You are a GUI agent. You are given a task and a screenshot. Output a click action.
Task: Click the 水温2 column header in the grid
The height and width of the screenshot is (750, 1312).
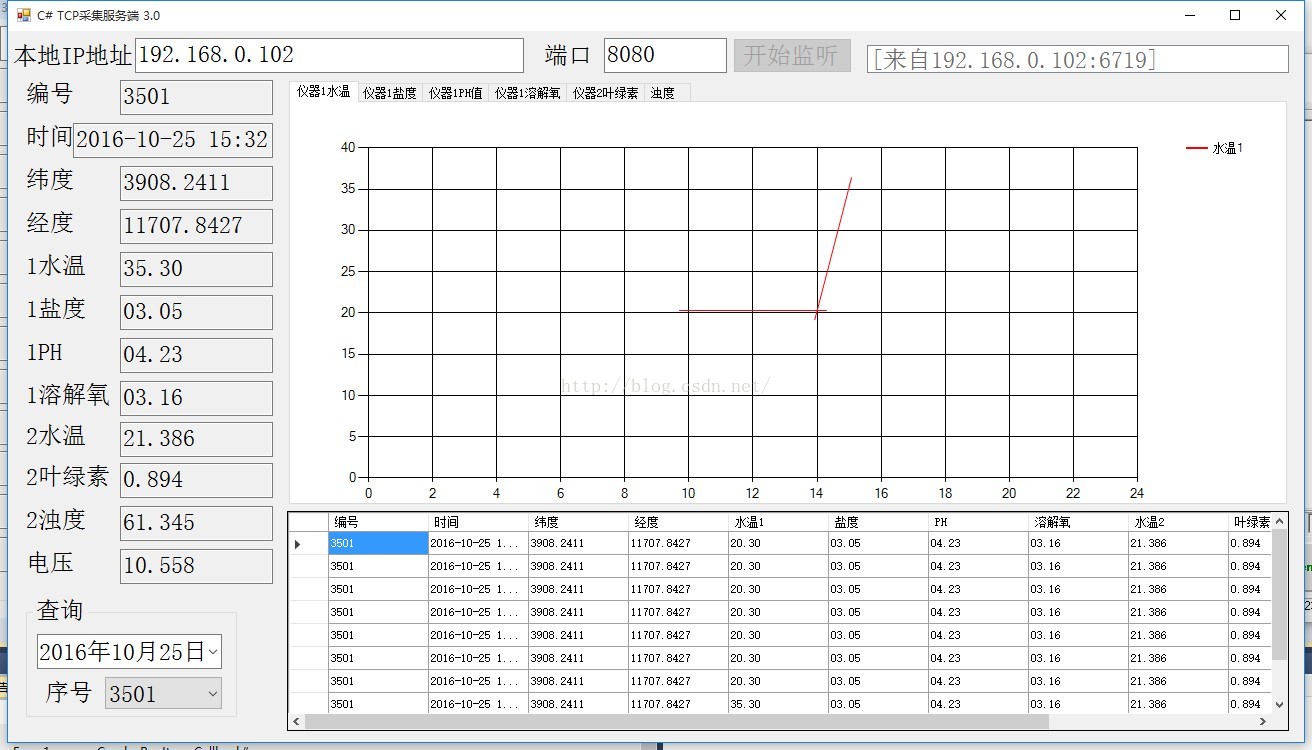click(1178, 522)
